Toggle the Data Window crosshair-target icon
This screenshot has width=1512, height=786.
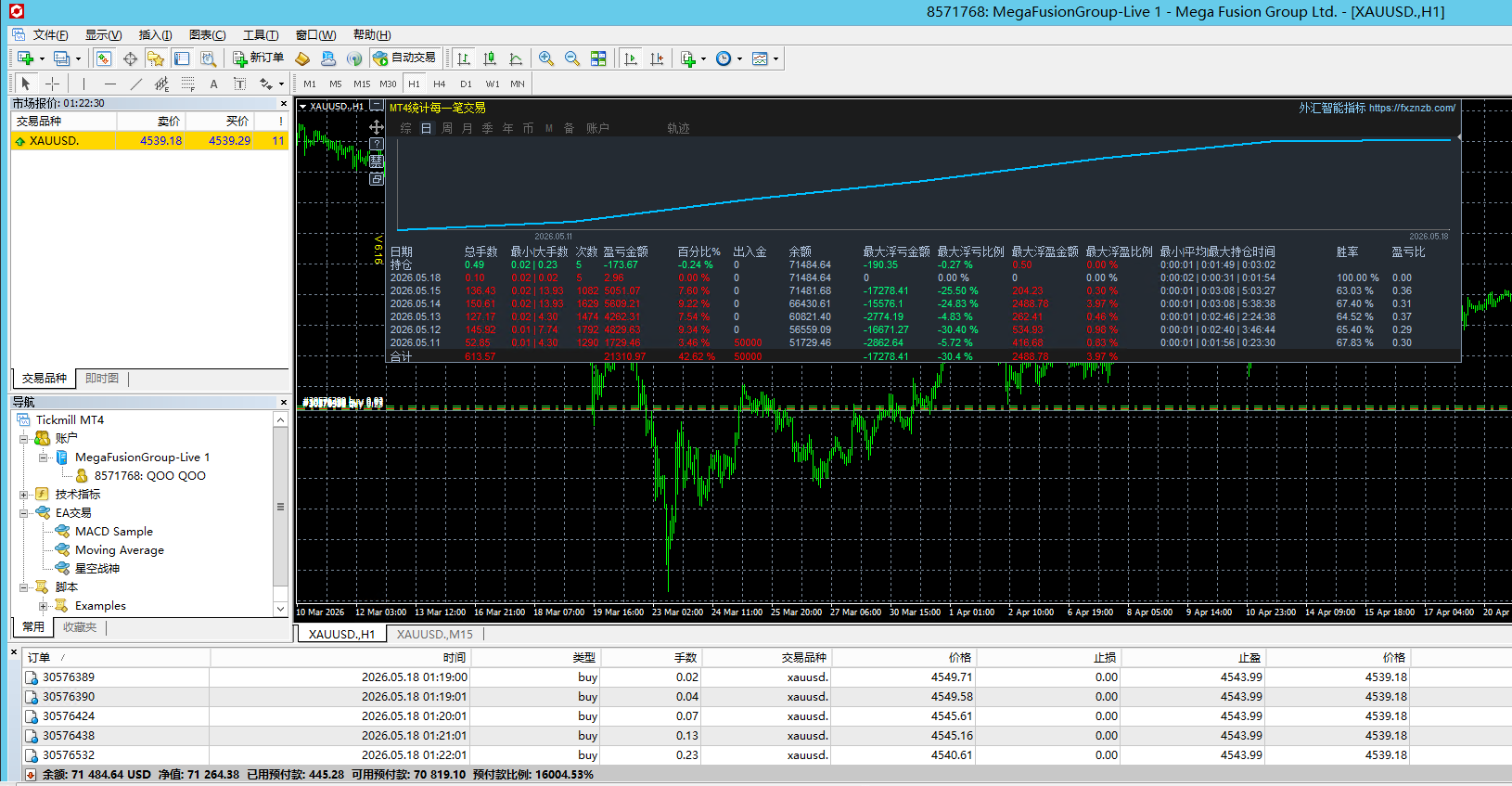click(130, 58)
